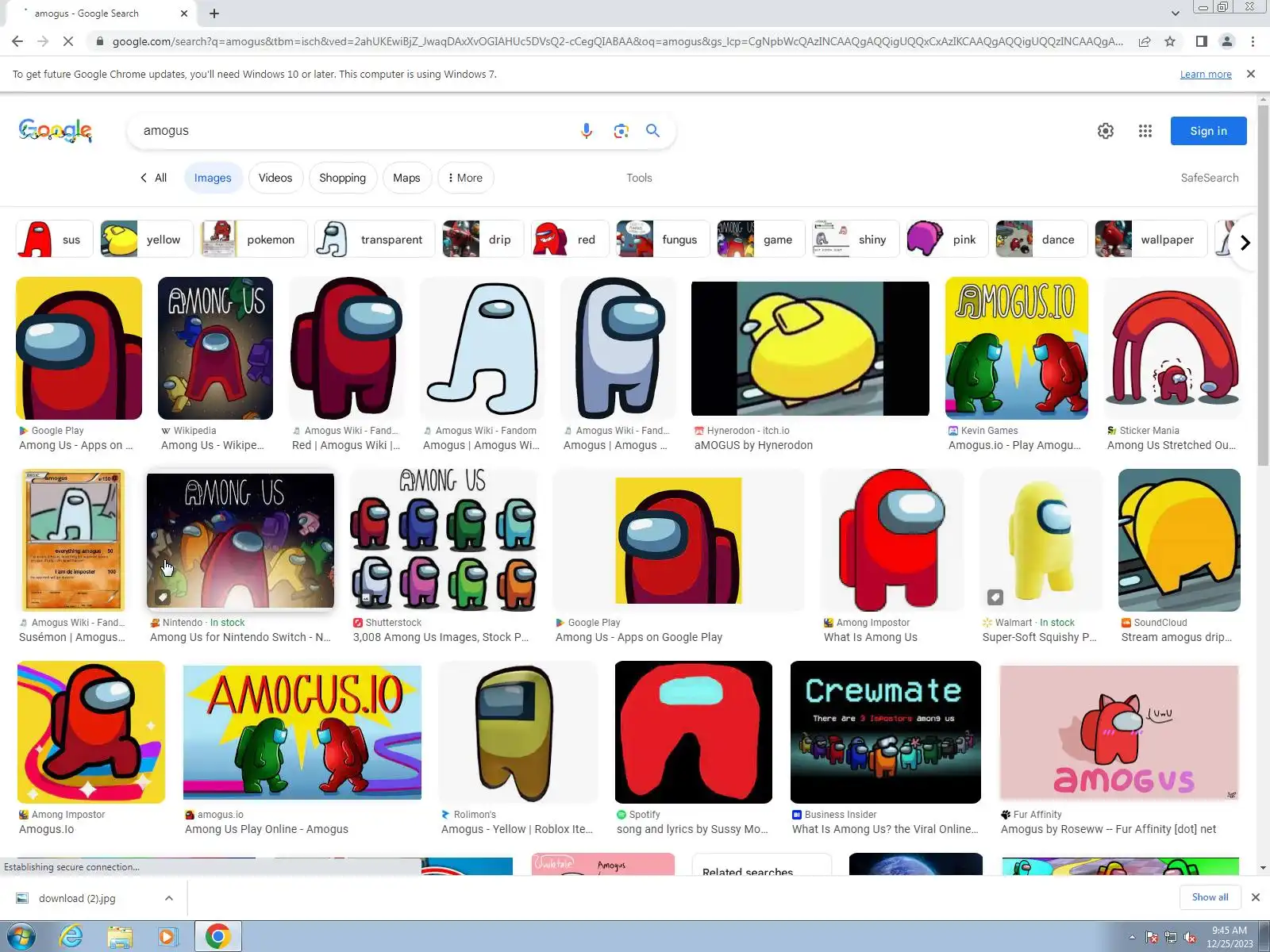Select the pokemon suggestion chip
Screen dimensions: 1270x952
[254, 240]
